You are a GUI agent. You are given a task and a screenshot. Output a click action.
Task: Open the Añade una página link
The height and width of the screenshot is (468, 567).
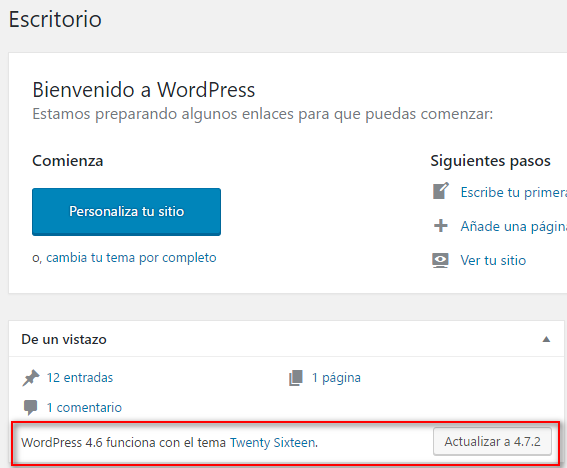click(x=513, y=226)
